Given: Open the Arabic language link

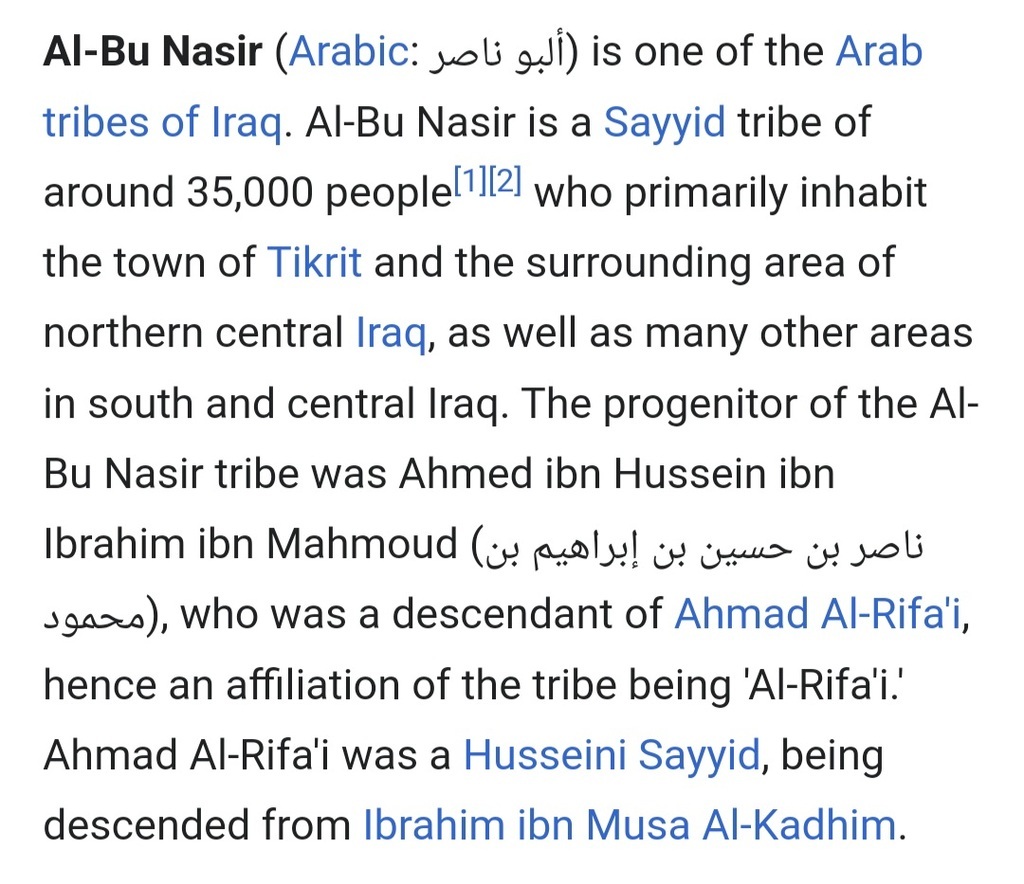Looking at the screenshot, I should pyautogui.click(x=349, y=52).
